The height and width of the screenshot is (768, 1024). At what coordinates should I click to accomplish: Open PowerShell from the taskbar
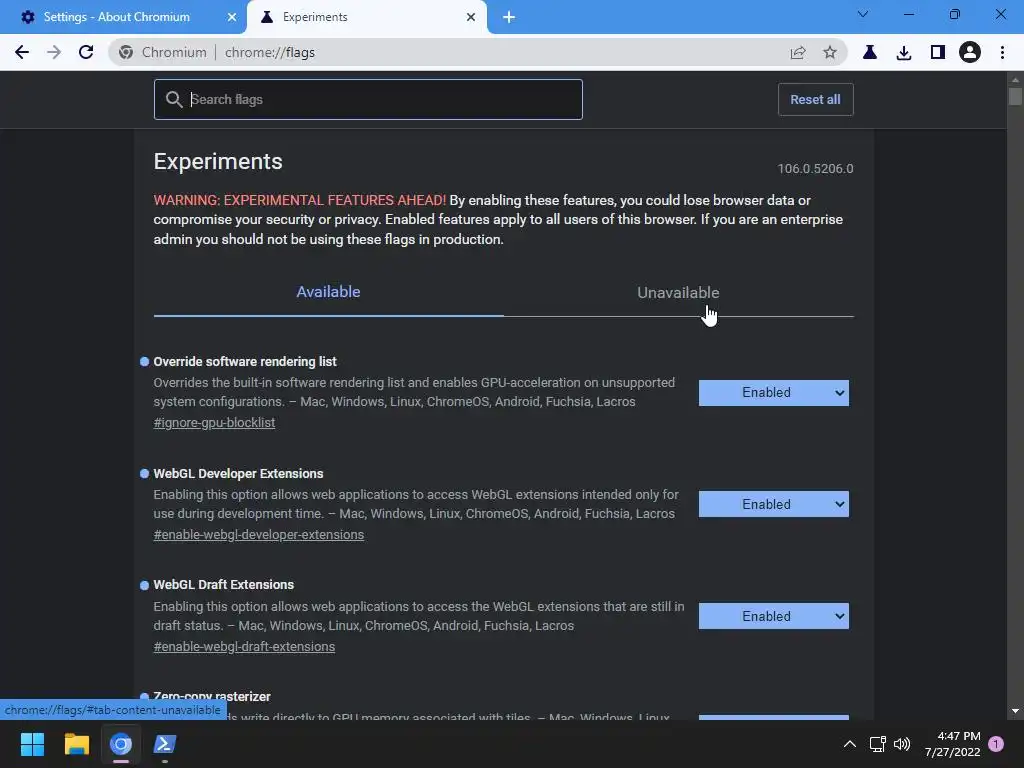tap(165, 744)
